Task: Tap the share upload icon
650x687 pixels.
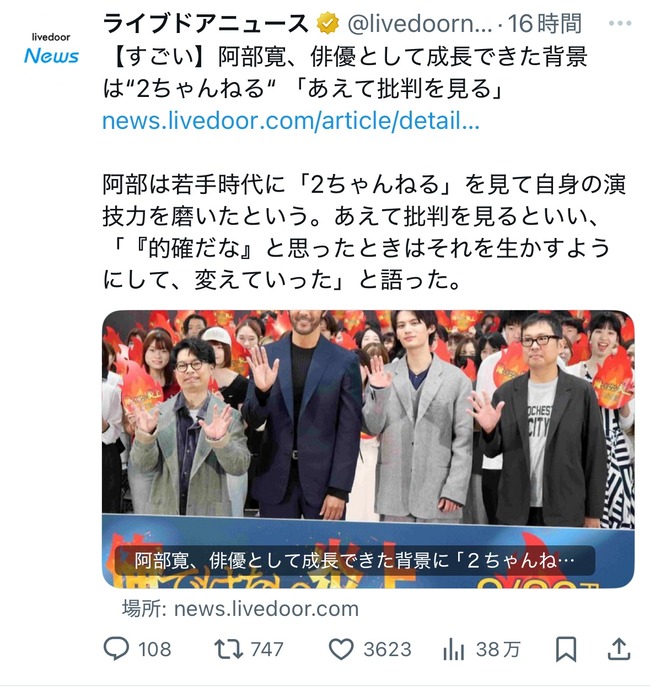Action: [x=619, y=649]
